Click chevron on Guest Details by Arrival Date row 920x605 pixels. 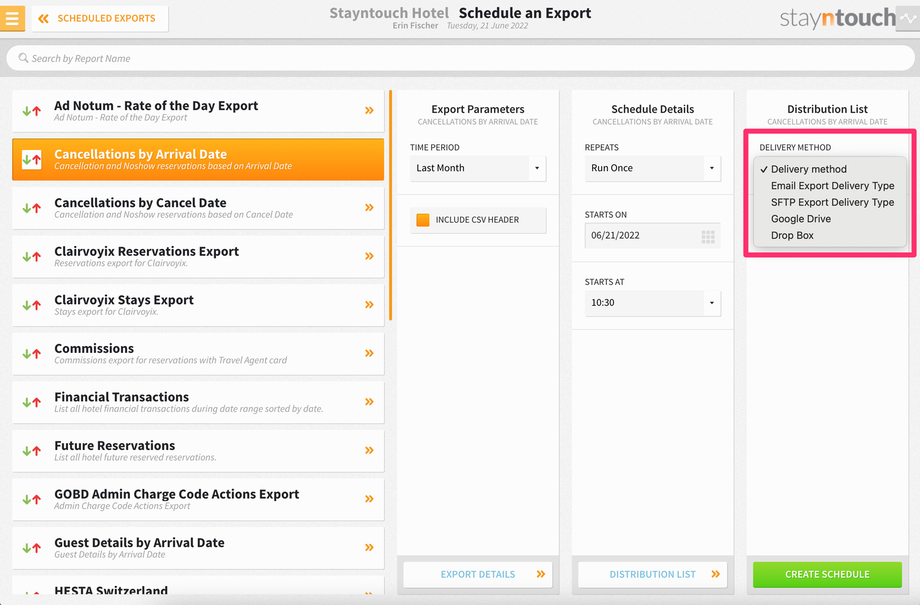(x=369, y=547)
